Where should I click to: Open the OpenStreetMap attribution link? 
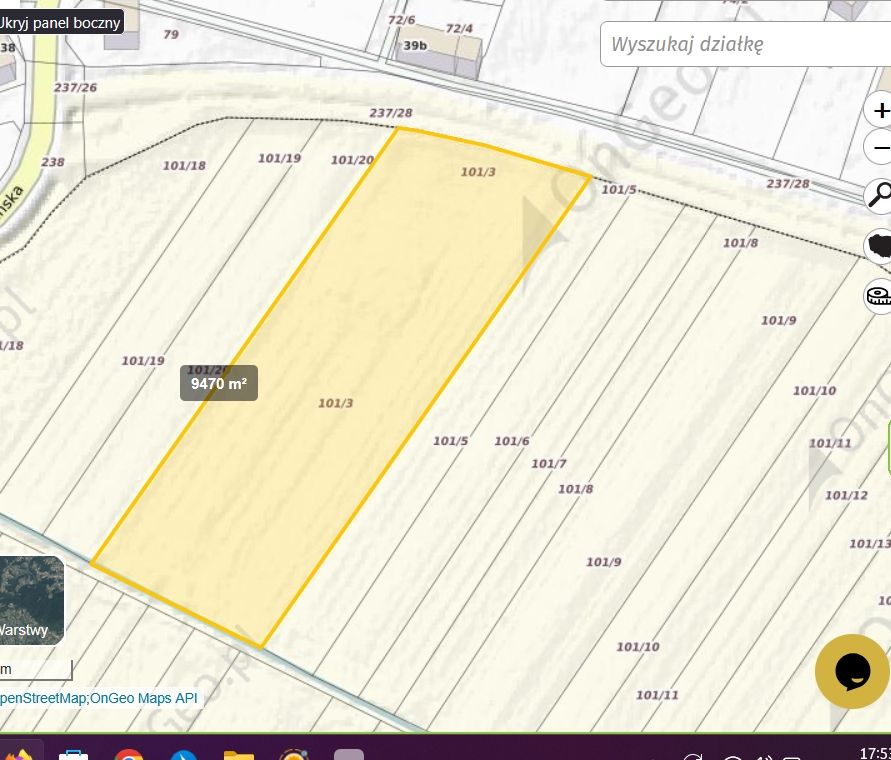point(43,698)
